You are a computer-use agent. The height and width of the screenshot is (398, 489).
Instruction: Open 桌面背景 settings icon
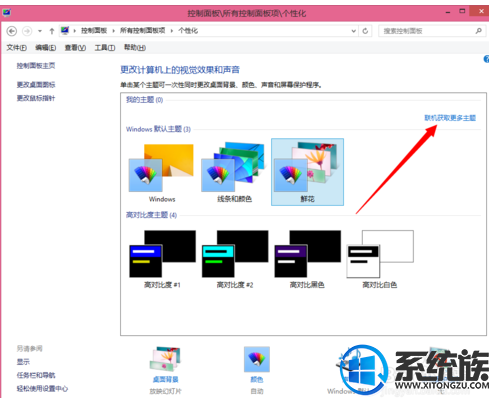(166, 360)
